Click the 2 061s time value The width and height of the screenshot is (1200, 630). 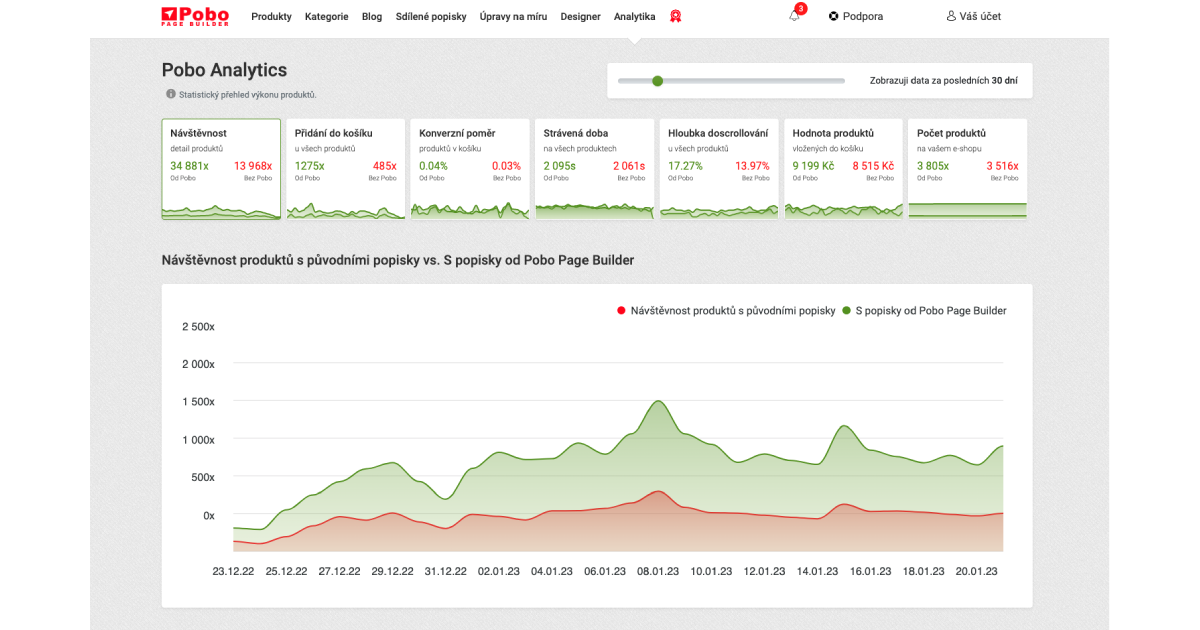[x=629, y=166]
